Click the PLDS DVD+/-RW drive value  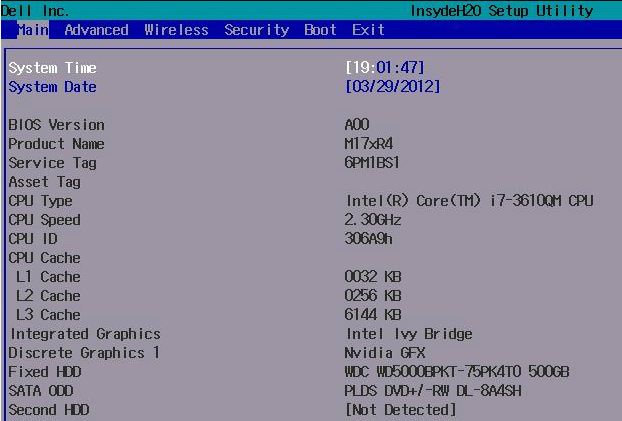(433, 391)
